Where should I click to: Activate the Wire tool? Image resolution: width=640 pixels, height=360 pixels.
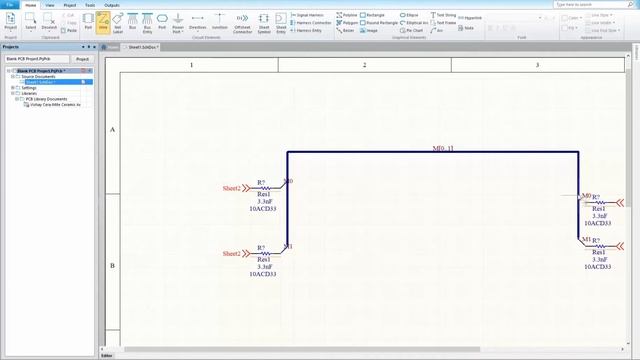pyautogui.click(x=103, y=22)
